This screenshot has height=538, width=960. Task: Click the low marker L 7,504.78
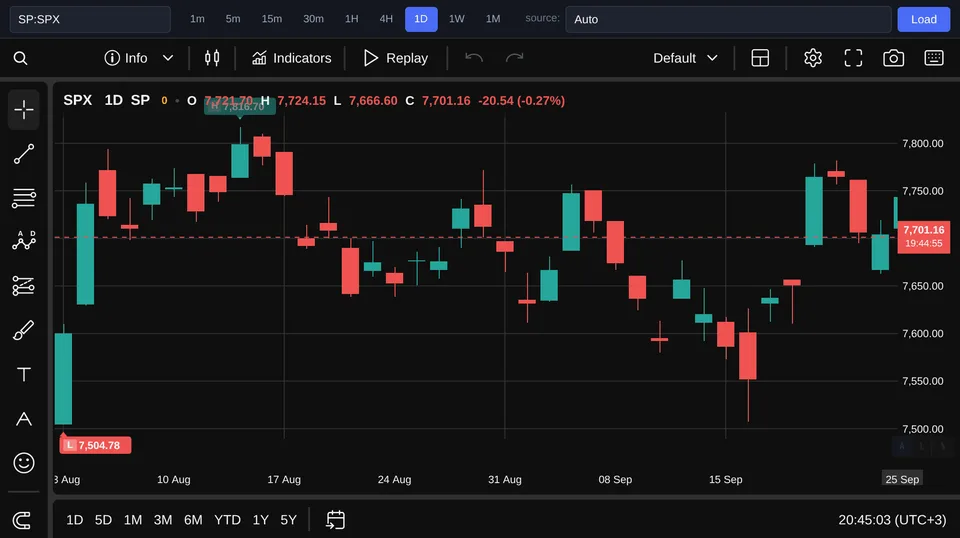(95, 446)
